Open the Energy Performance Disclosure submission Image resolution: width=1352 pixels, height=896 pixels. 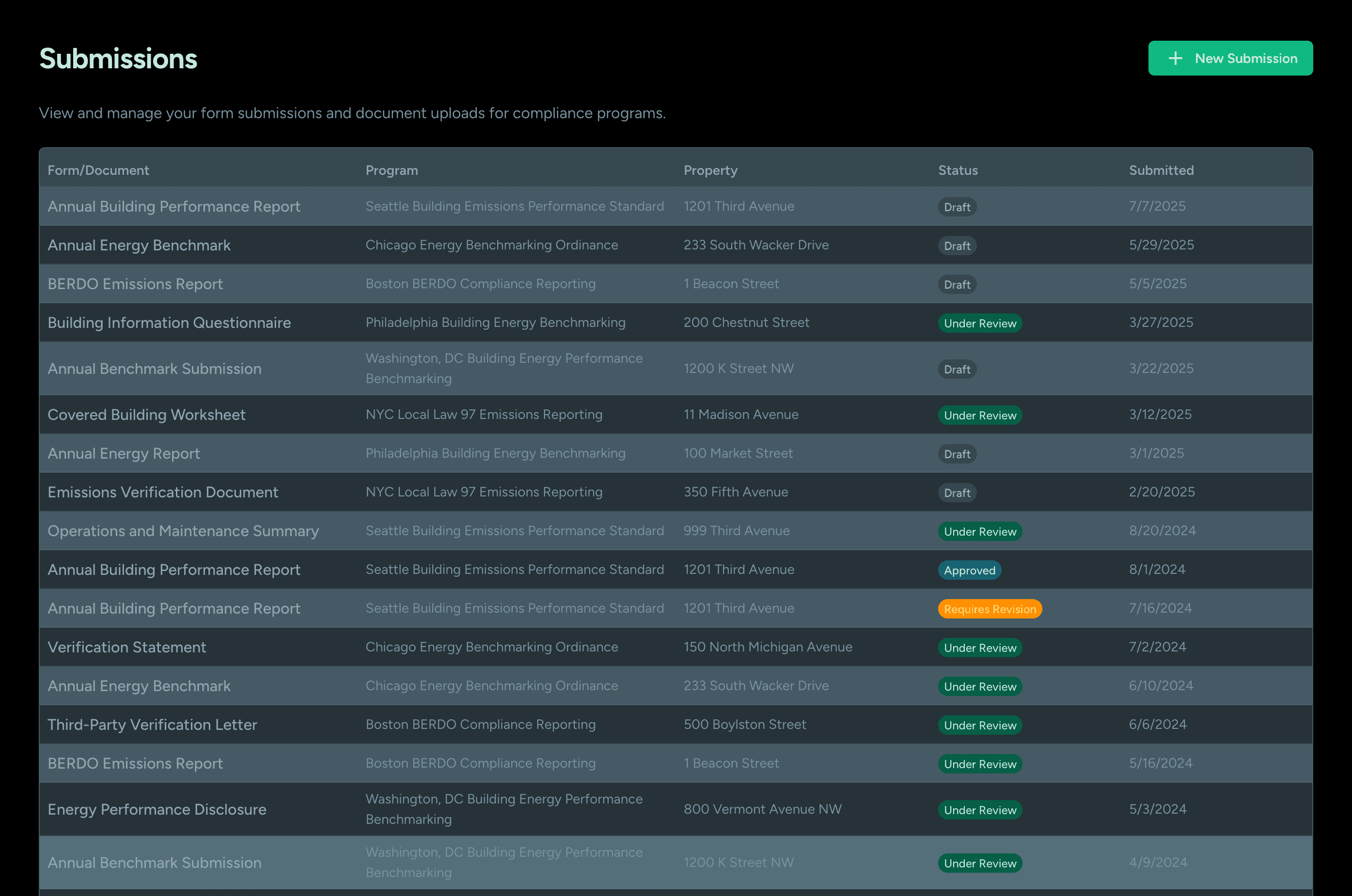pyautogui.click(x=157, y=810)
